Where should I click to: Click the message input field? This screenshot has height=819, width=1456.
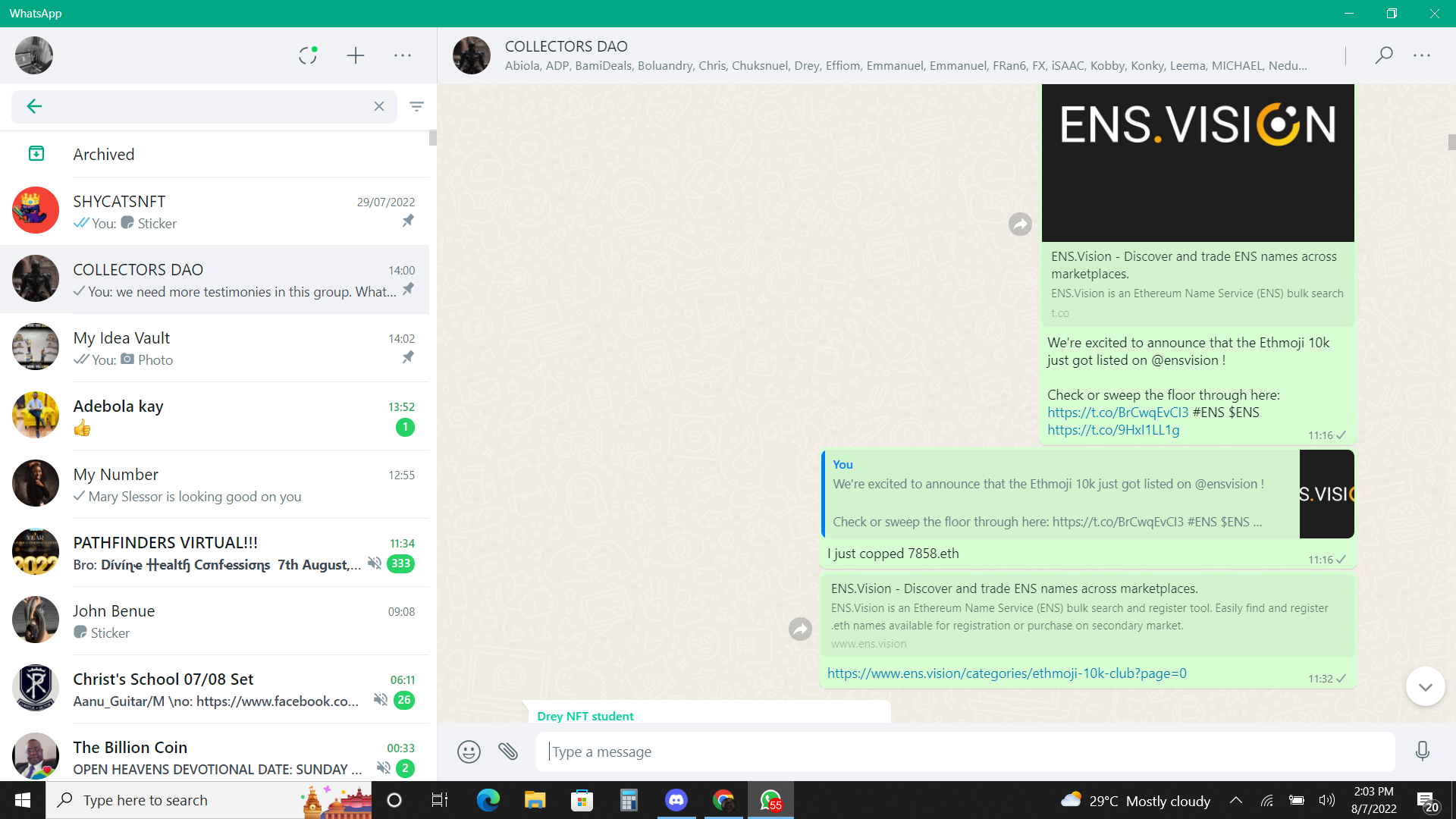pos(965,752)
